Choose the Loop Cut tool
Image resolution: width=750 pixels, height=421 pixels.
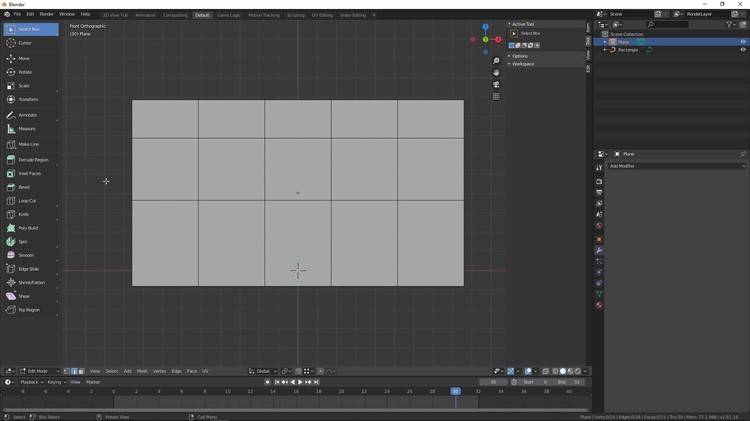pyautogui.click(x=27, y=201)
